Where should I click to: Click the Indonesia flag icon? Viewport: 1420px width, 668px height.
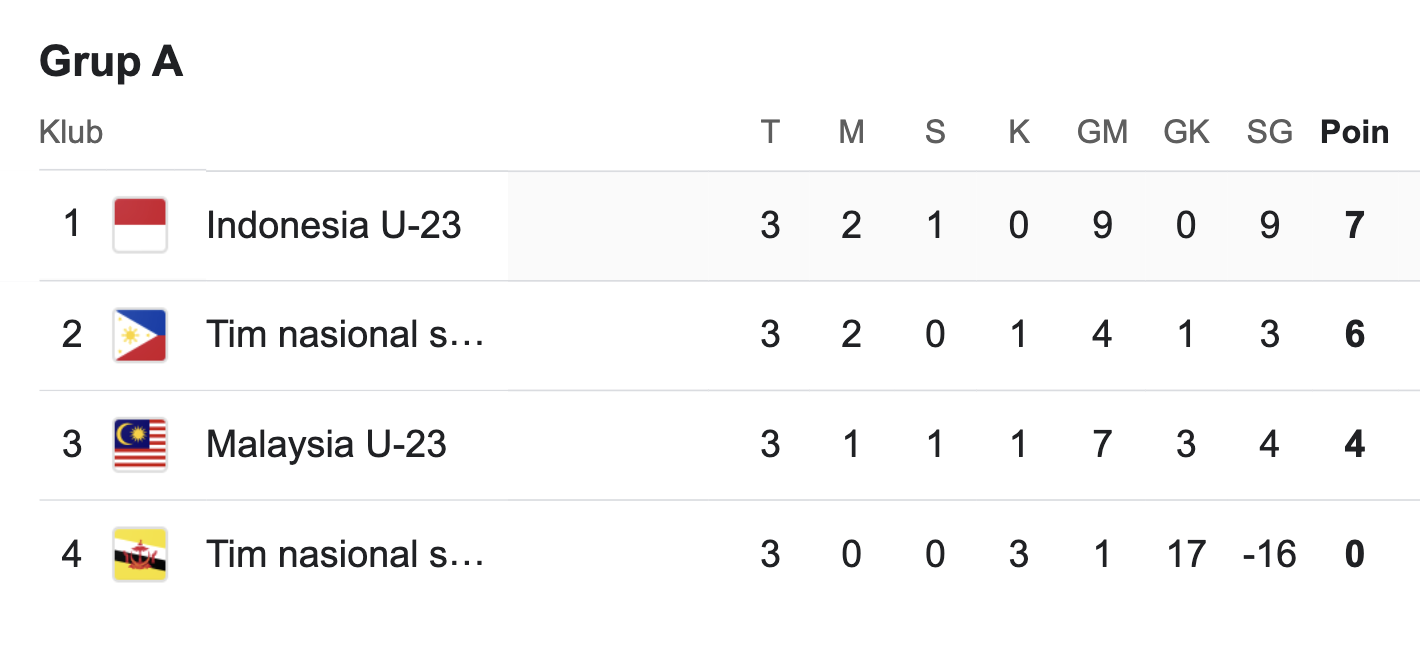click(x=140, y=225)
